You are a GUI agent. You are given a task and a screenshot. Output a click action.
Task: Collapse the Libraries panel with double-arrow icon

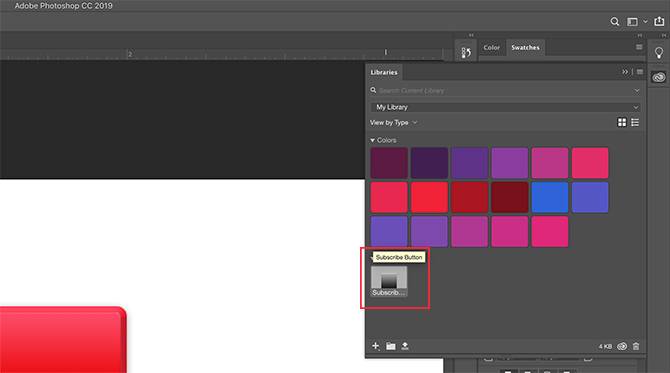click(625, 72)
